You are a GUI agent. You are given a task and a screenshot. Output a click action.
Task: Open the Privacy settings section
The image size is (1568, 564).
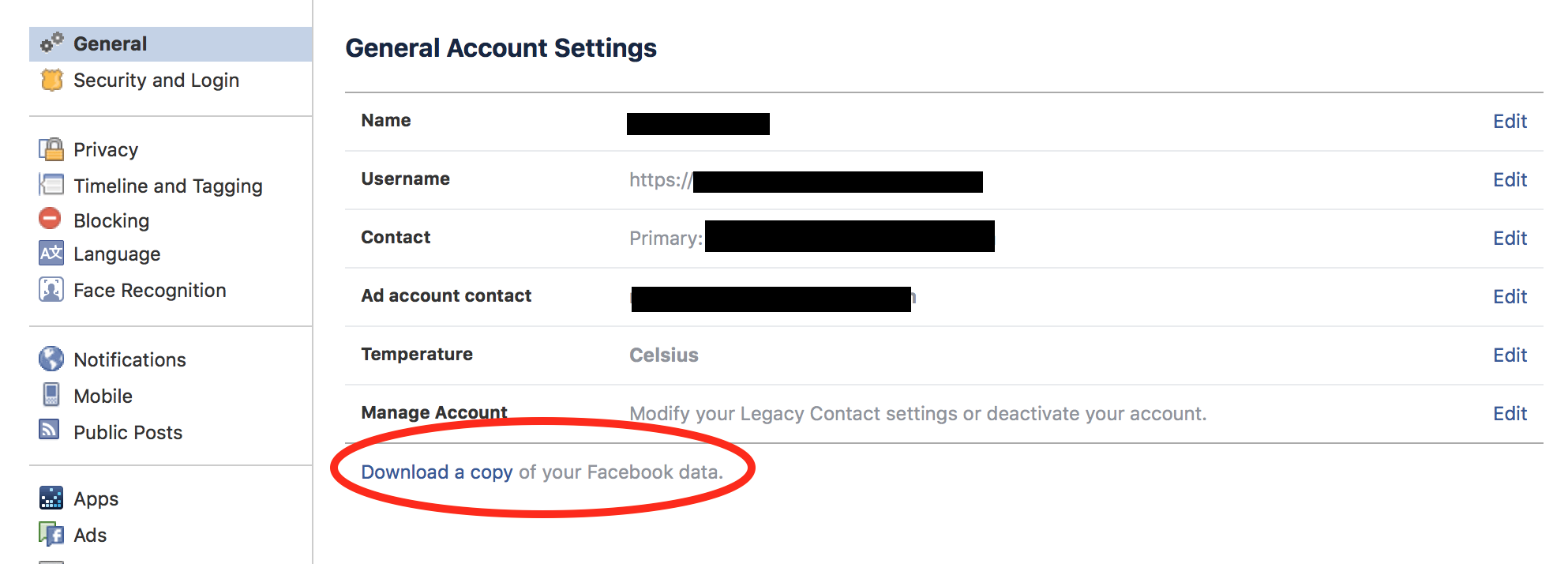point(106,150)
